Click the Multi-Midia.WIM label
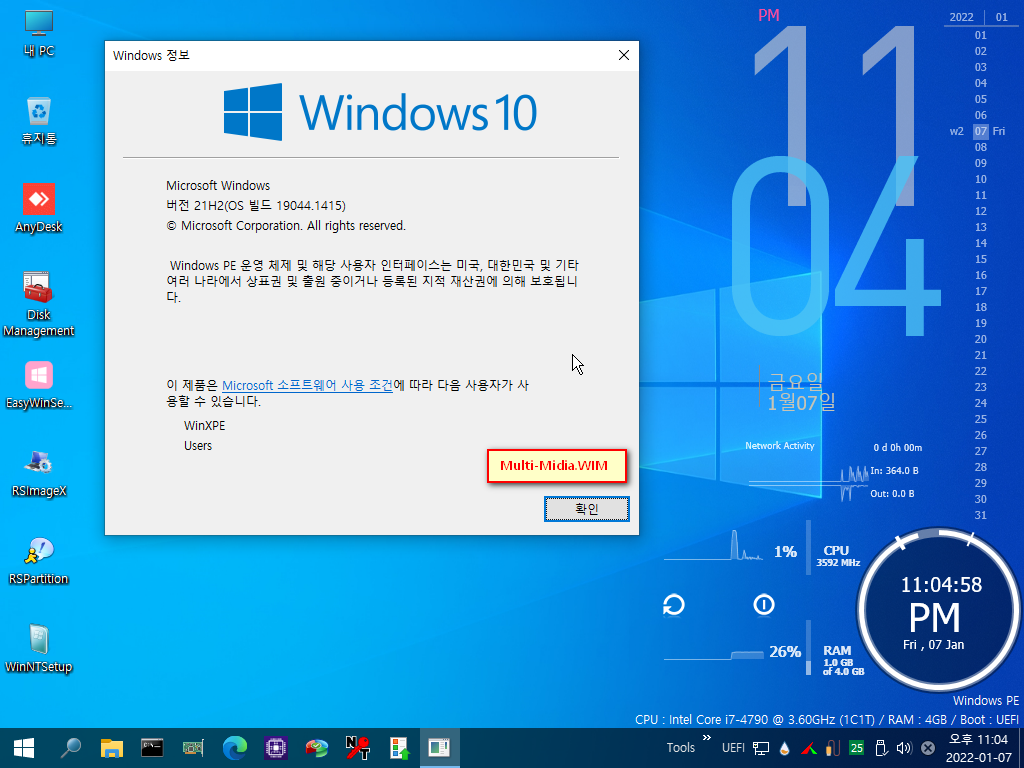 (556, 466)
